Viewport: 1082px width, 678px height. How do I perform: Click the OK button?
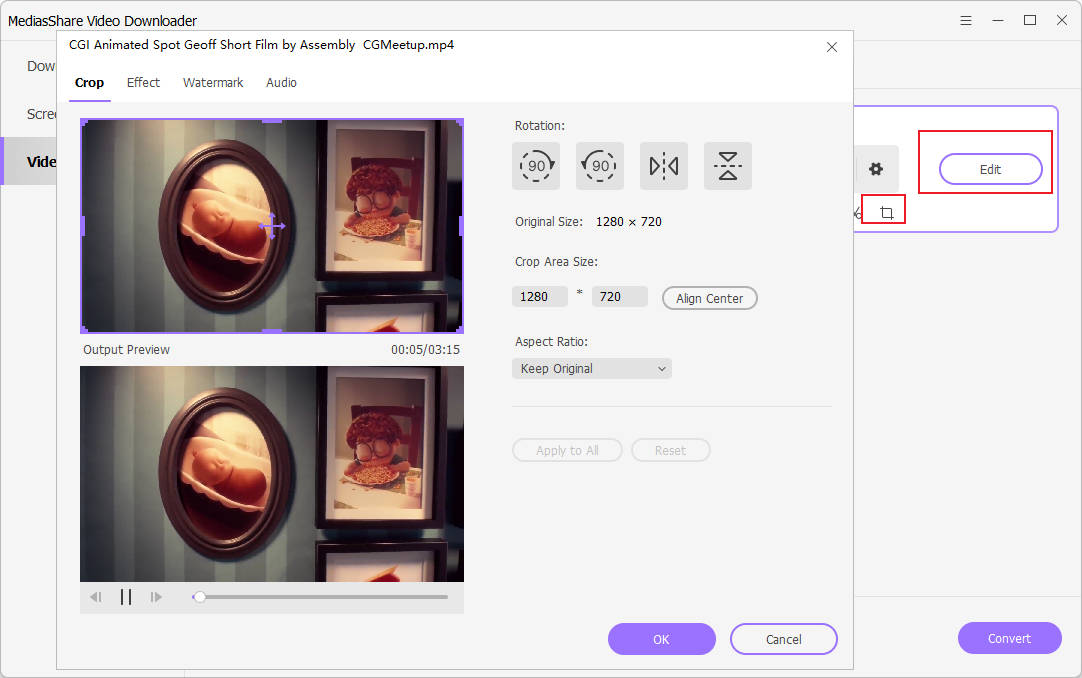(661, 639)
